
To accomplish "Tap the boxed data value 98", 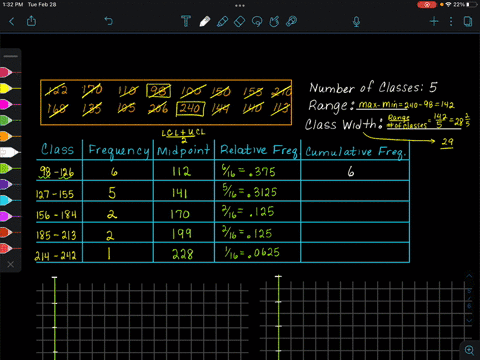I will (159, 90).
